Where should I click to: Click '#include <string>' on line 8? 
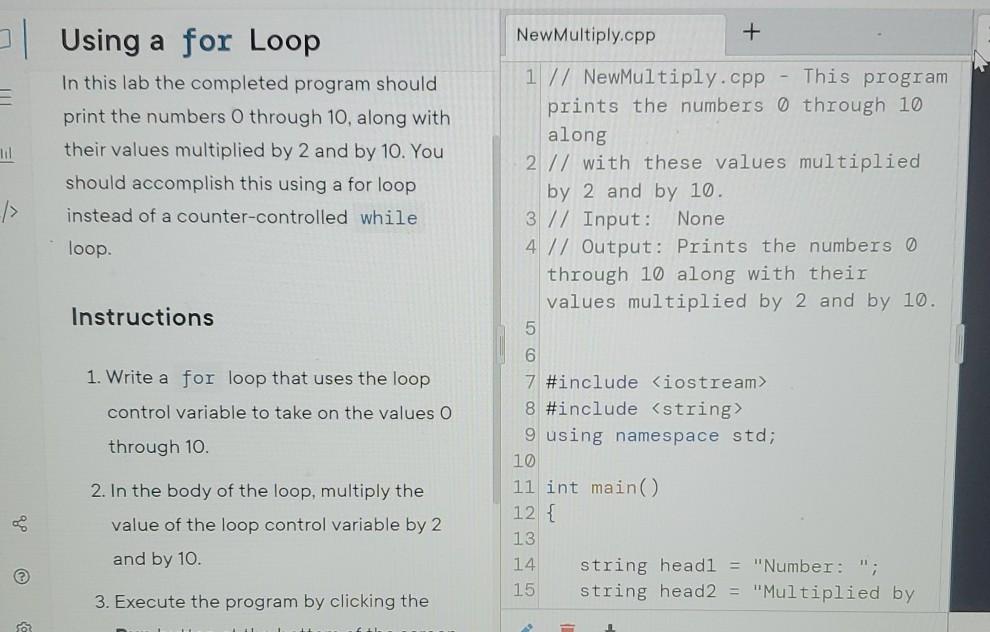pyautogui.click(x=644, y=409)
